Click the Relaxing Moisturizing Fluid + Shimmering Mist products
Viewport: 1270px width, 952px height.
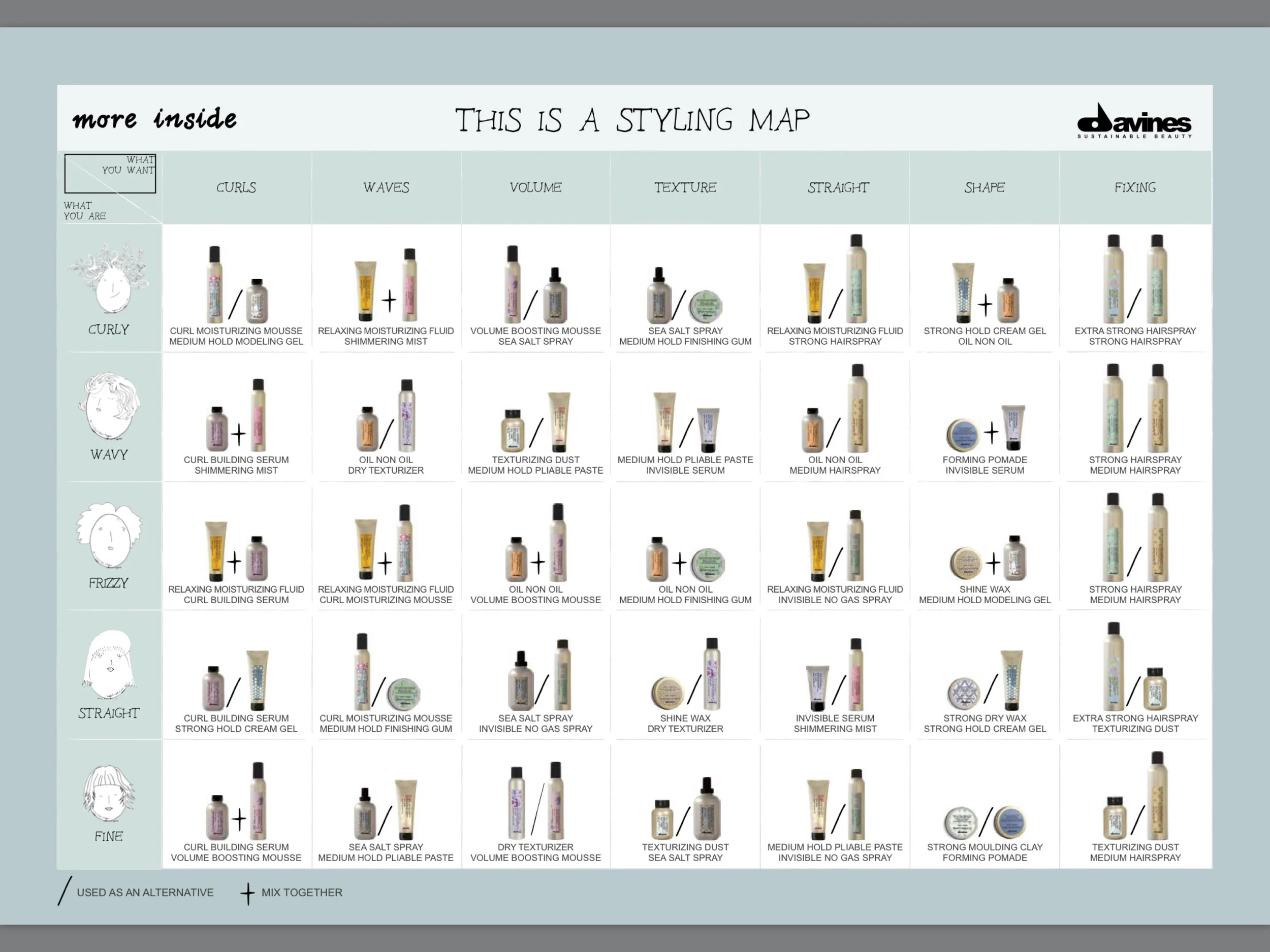[386, 285]
